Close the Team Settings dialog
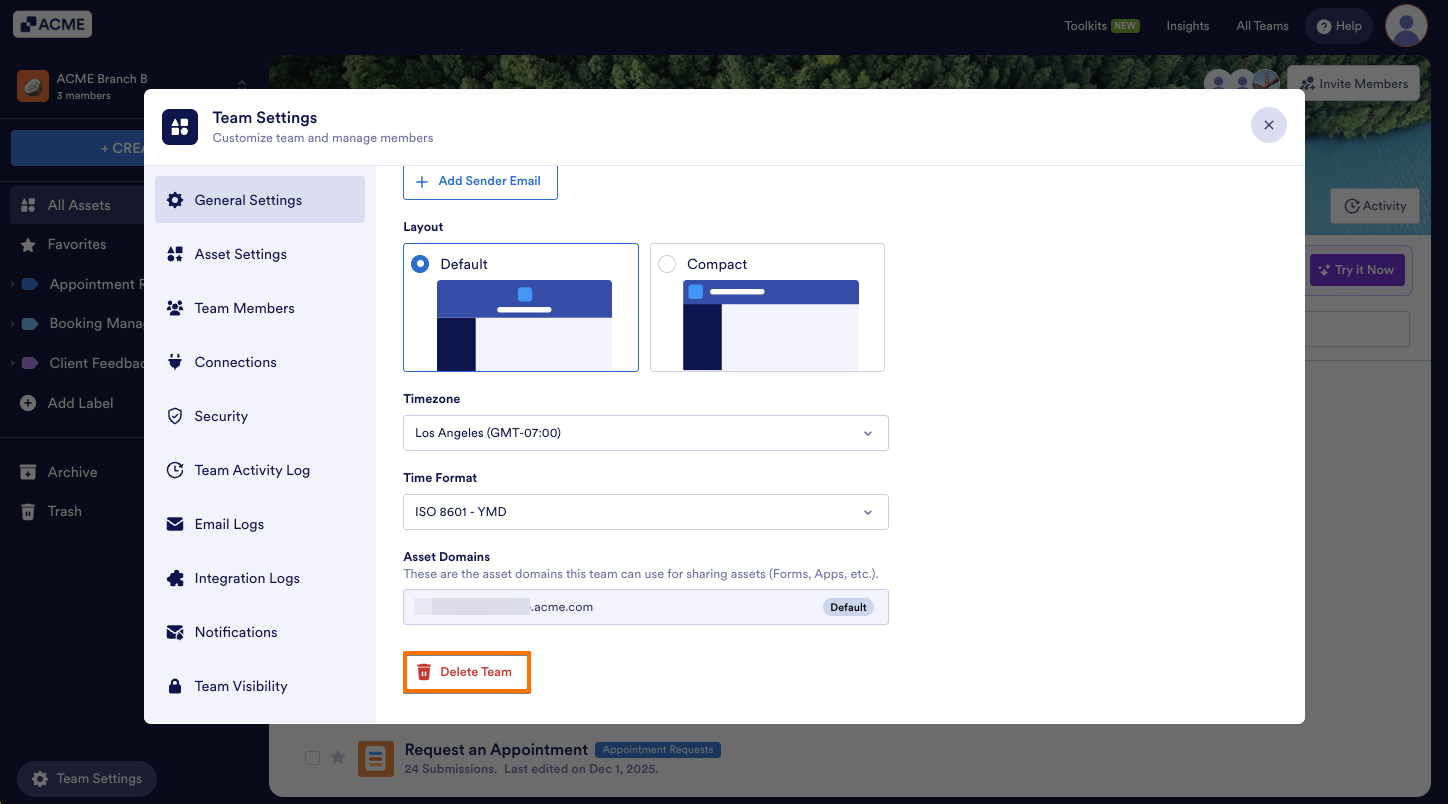Viewport: 1448px width, 804px height. click(1269, 125)
